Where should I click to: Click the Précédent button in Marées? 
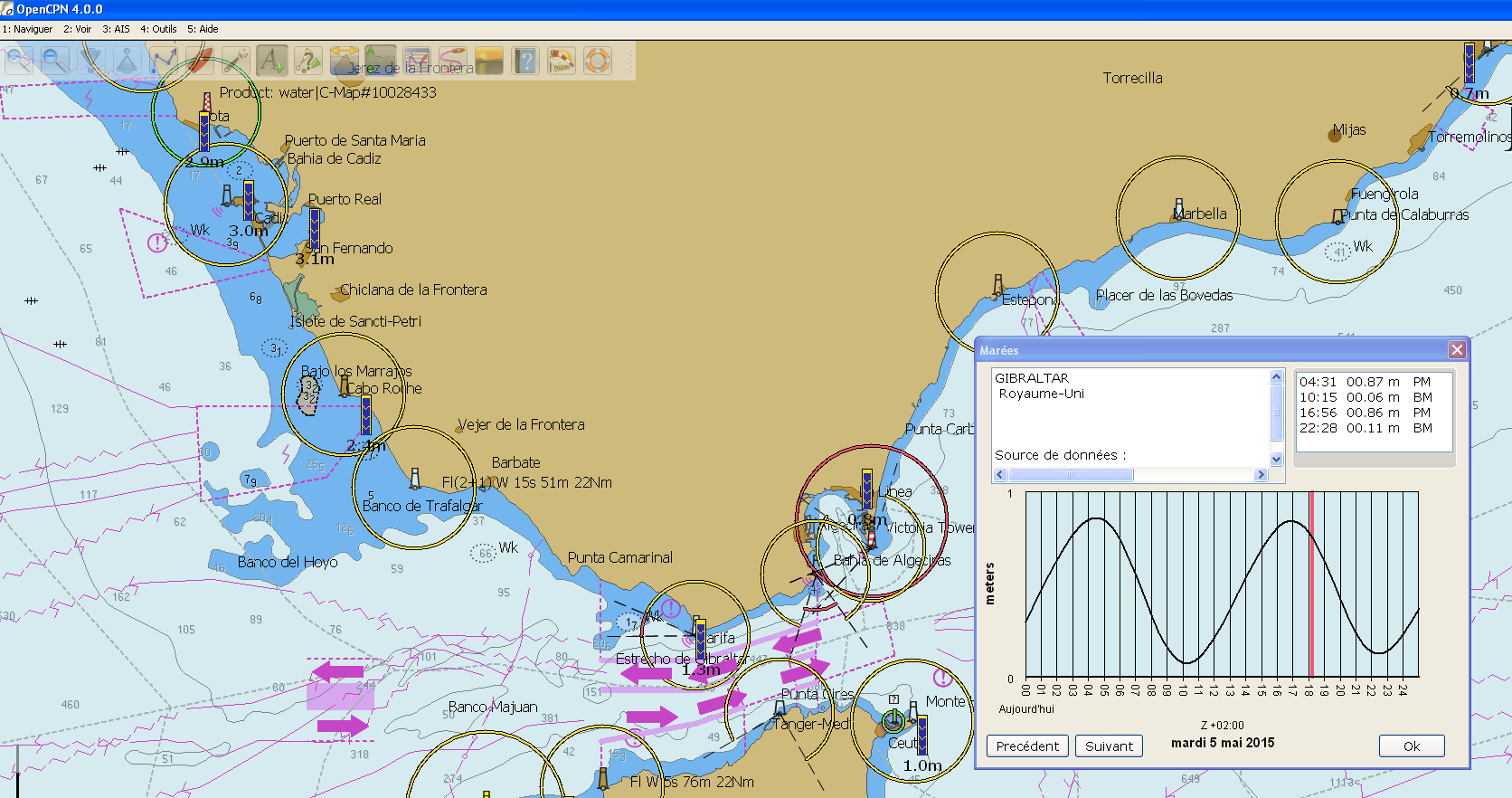[1027, 746]
